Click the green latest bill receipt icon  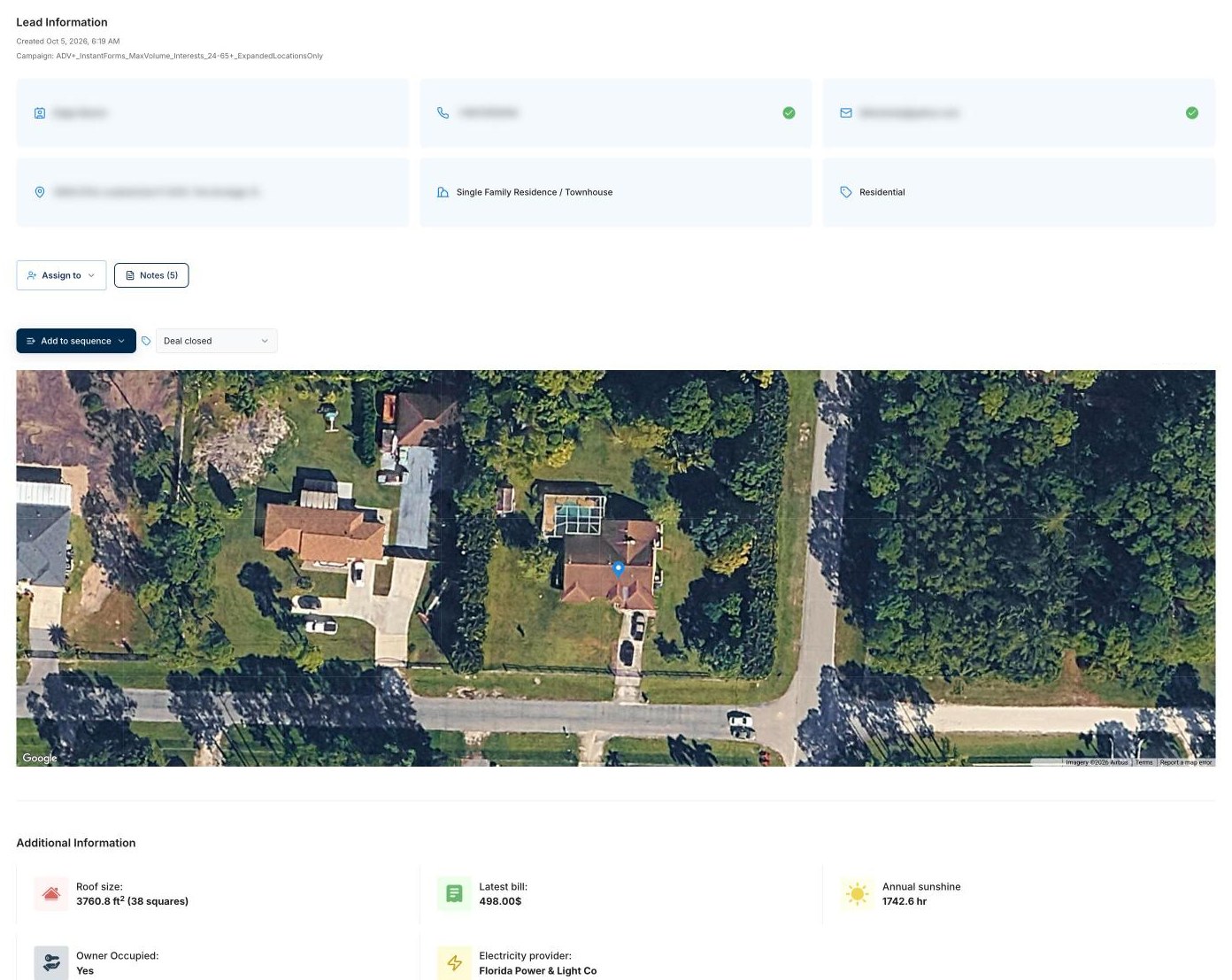(x=454, y=894)
